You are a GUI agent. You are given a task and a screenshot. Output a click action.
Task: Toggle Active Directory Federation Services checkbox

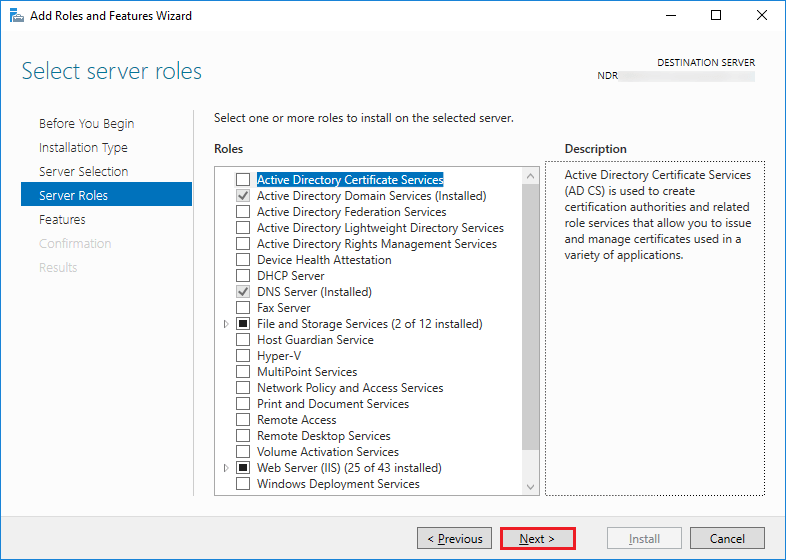pyautogui.click(x=243, y=212)
